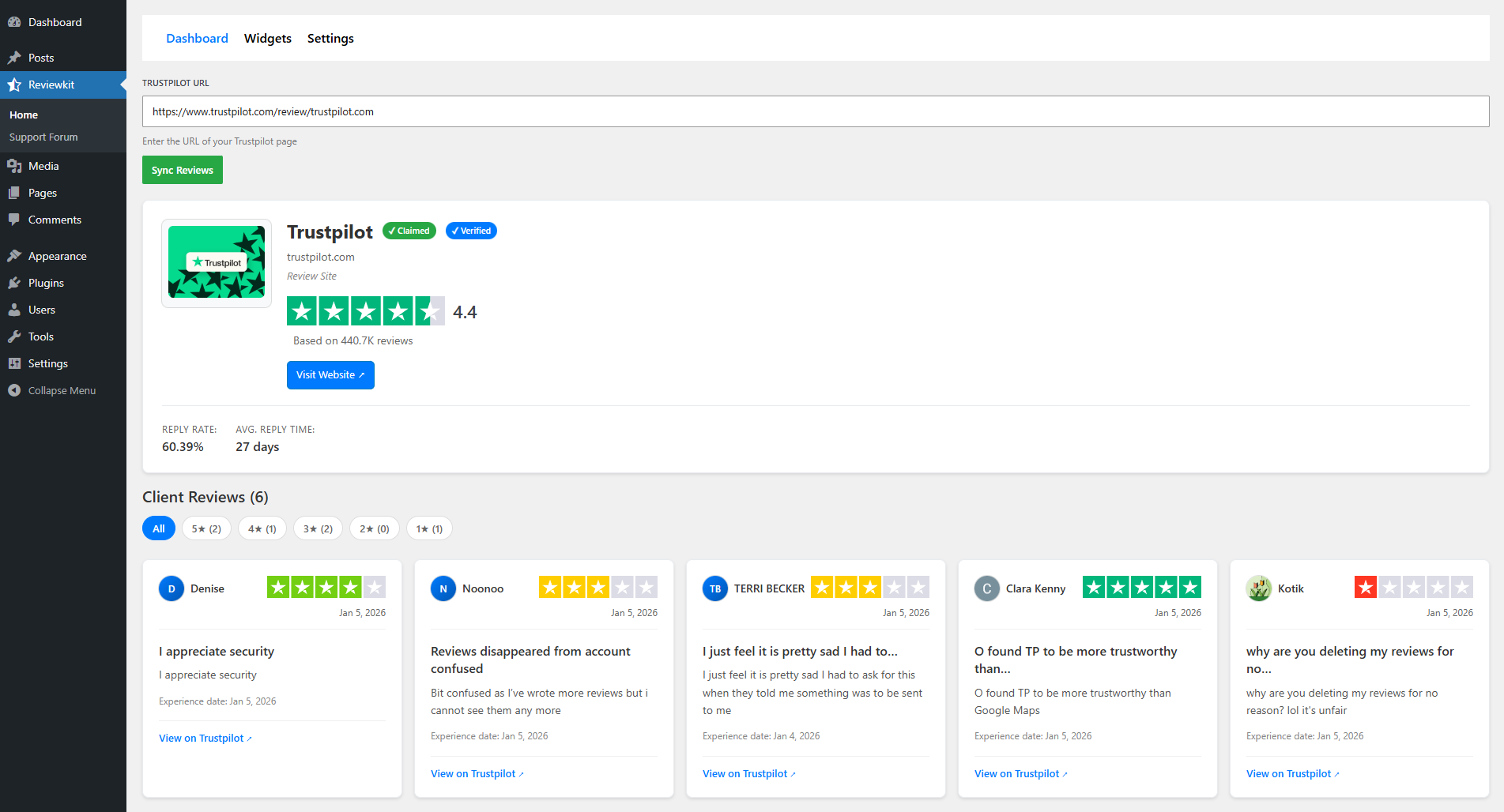This screenshot has height=812, width=1504.
Task: Switch to the Widgets tab
Action: [267, 38]
